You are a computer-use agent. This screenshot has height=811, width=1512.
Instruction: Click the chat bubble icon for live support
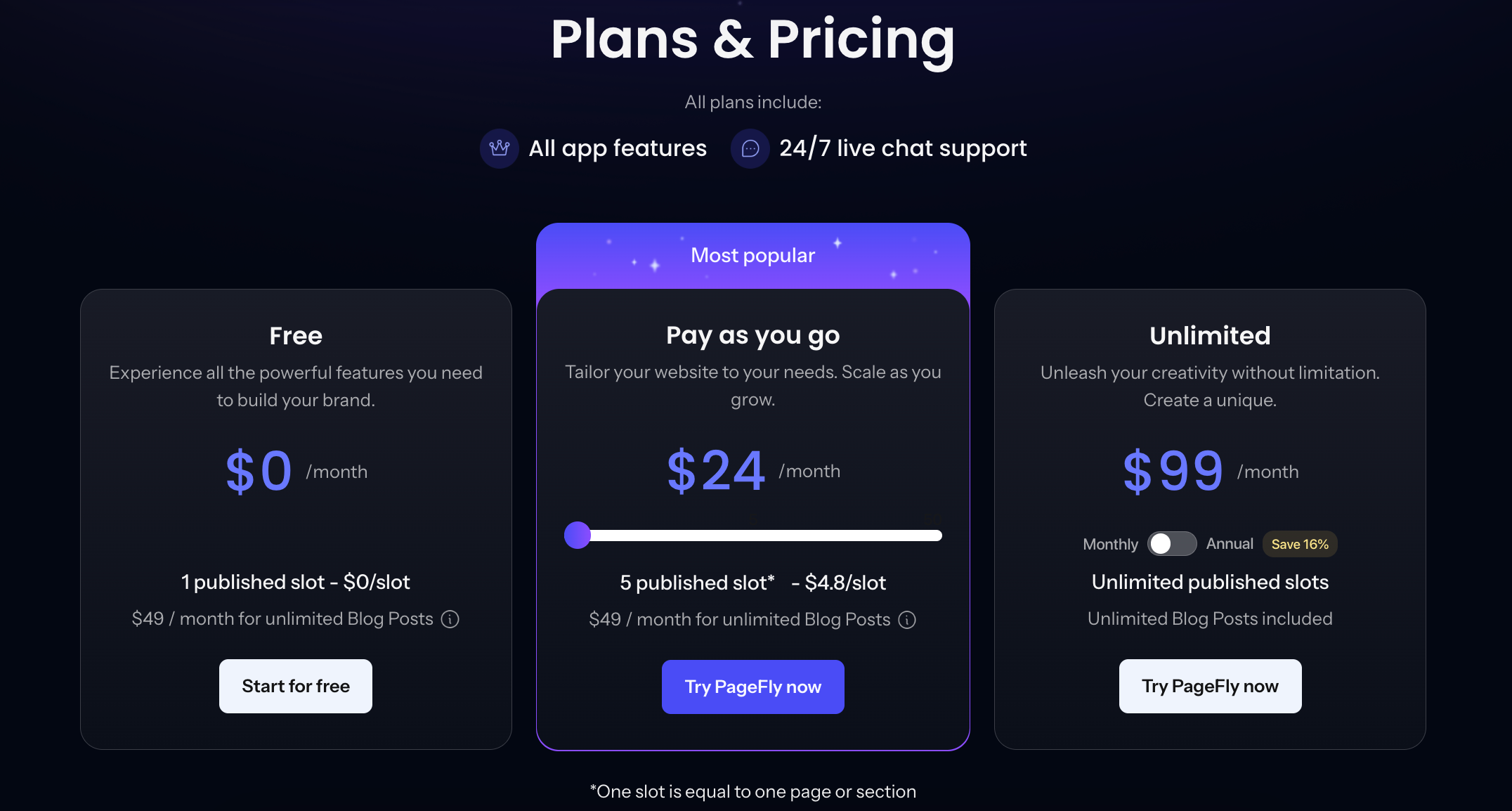tap(750, 148)
